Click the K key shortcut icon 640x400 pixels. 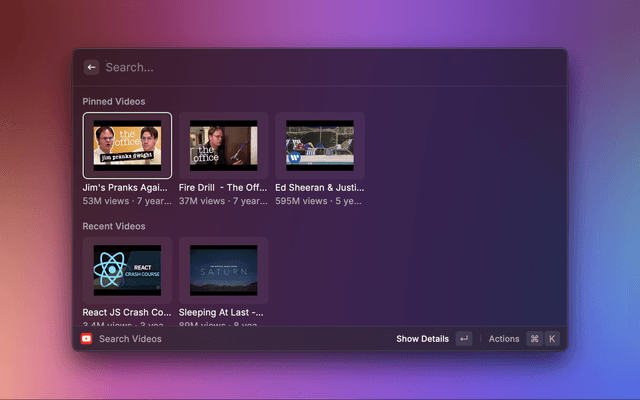[x=551, y=339]
